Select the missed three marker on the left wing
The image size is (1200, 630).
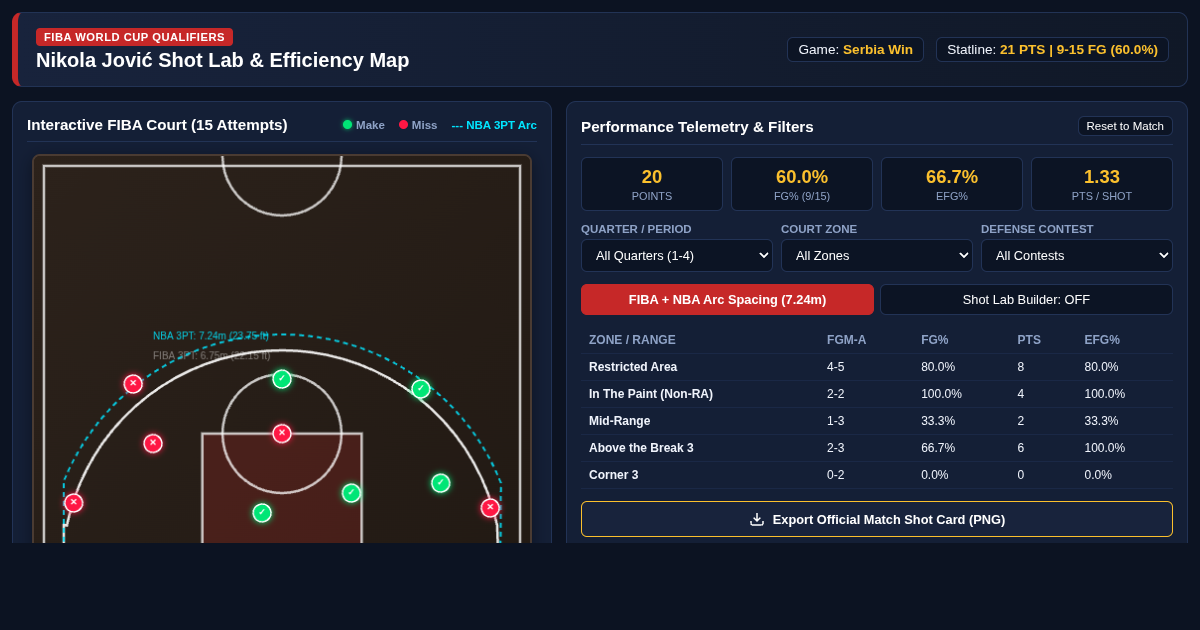pos(133,384)
